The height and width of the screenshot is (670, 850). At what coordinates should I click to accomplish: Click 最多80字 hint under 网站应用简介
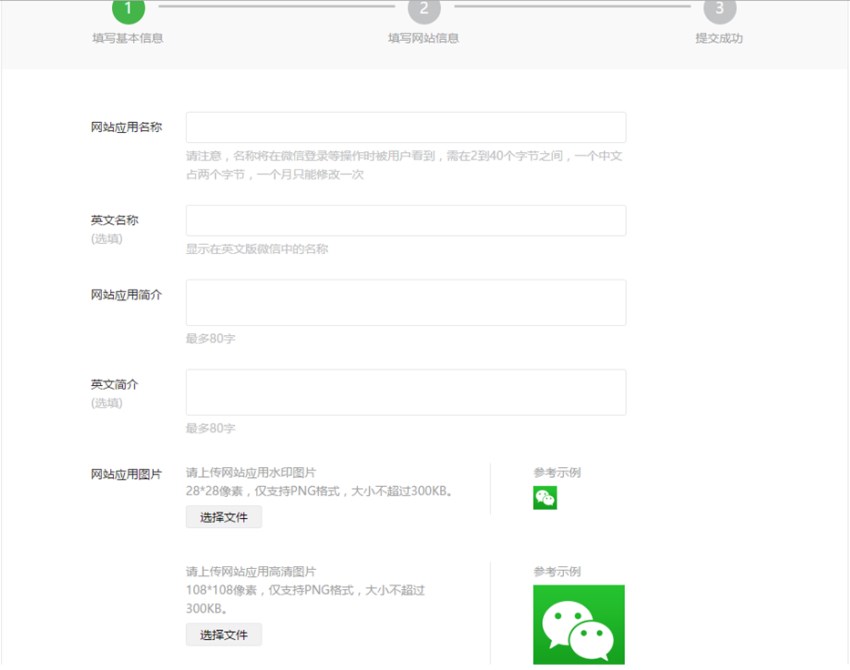tap(210, 338)
